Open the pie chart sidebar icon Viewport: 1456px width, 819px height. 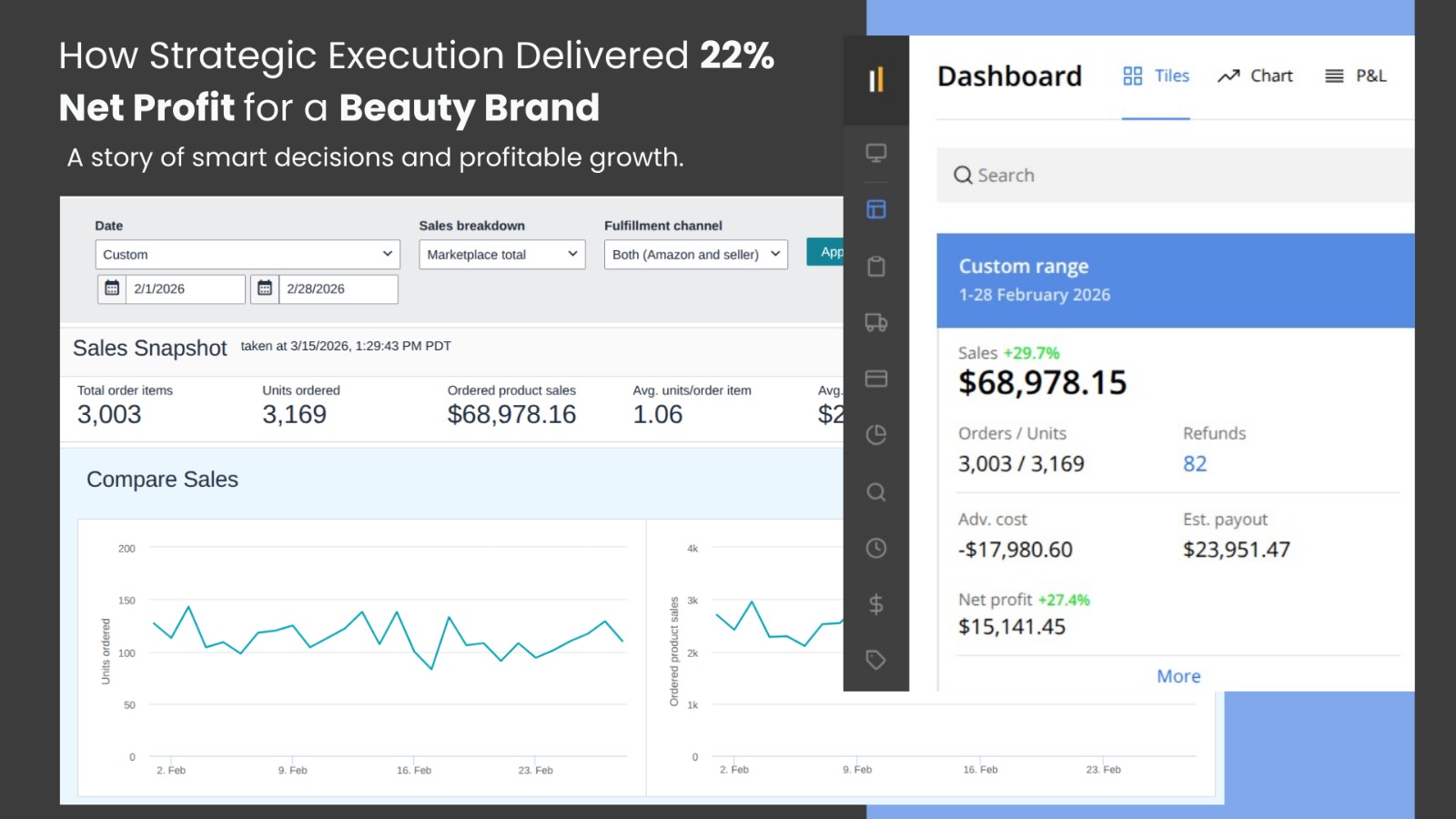tap(875, 435)
